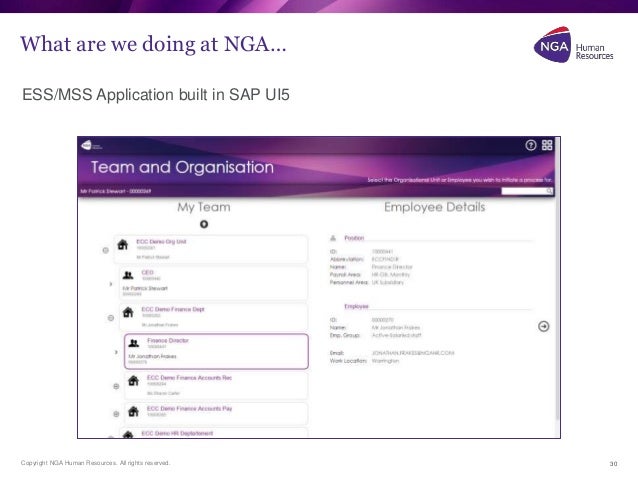This screenshot has height=479, width=638.
Task: Expand the ECC Demo Finance Accounts Rec node
Action: [116, 386]
